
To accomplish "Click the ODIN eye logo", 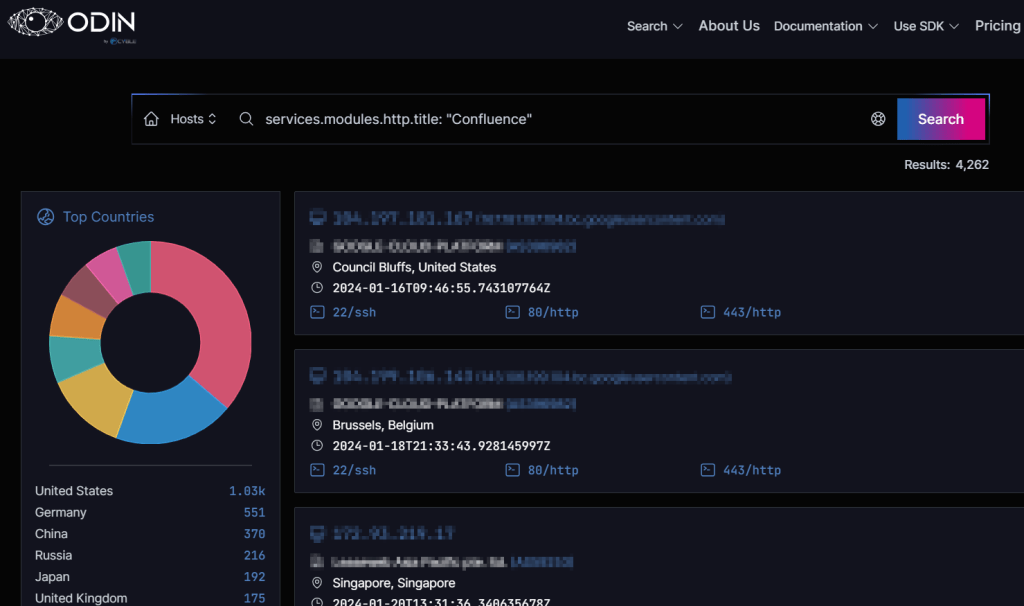I will [33, 23].
